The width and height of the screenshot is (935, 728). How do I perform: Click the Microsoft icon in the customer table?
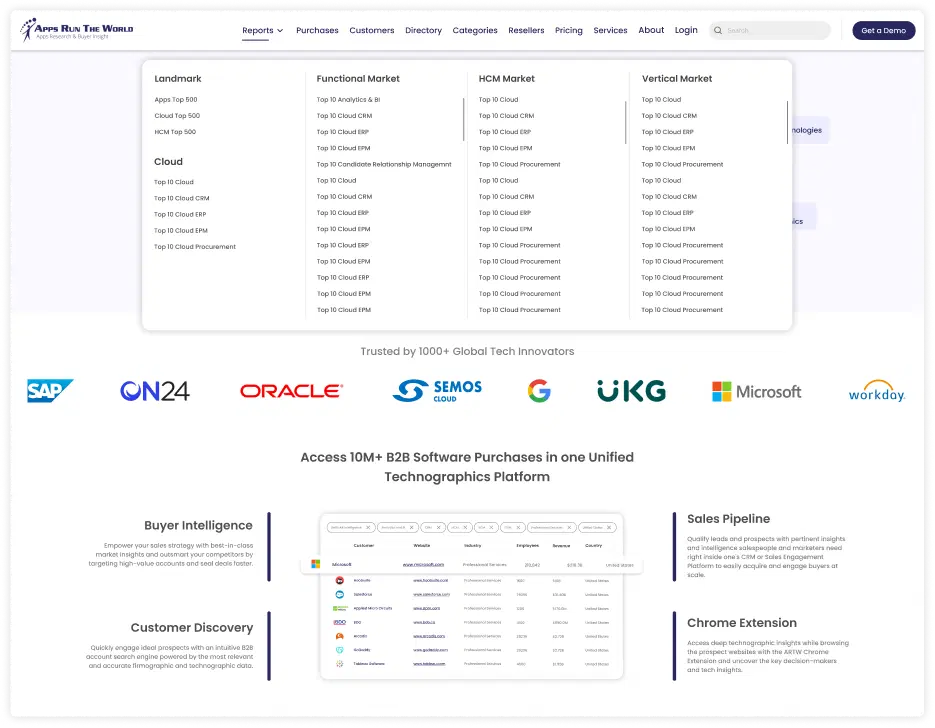click(x=315, y=564)
